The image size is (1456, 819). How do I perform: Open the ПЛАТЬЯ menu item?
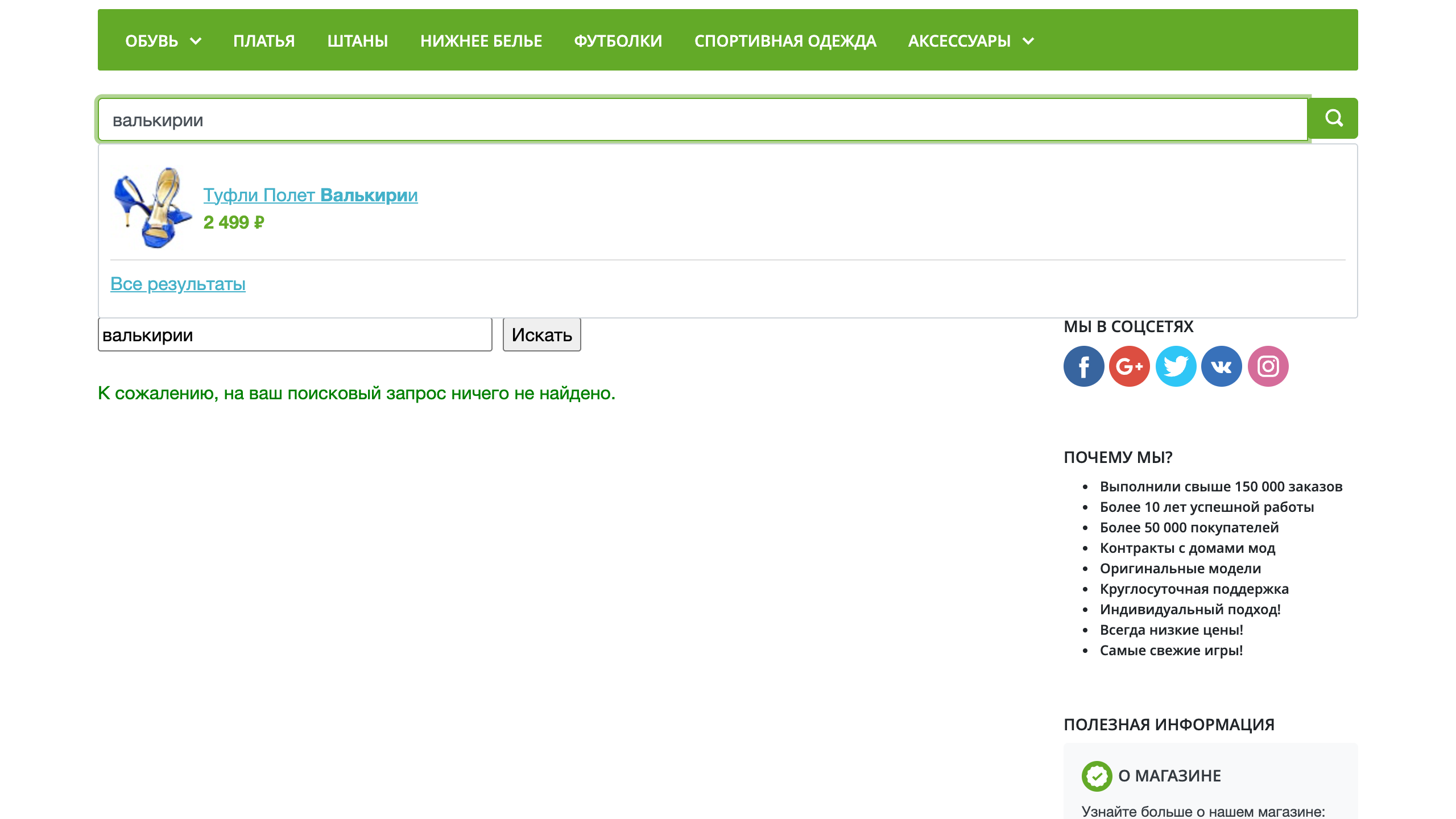tap(264, 41)
